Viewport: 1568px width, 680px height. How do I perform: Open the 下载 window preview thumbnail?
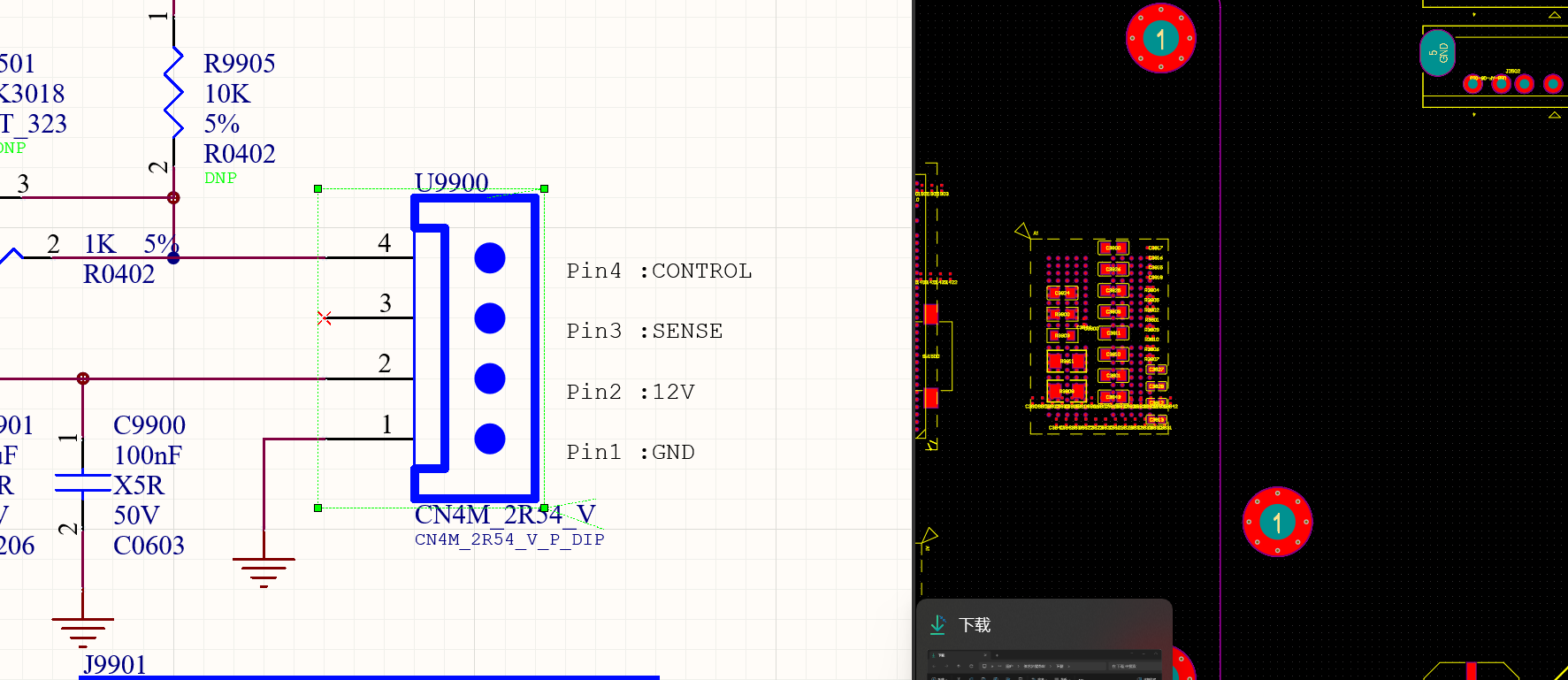(x=1044, y=664)
